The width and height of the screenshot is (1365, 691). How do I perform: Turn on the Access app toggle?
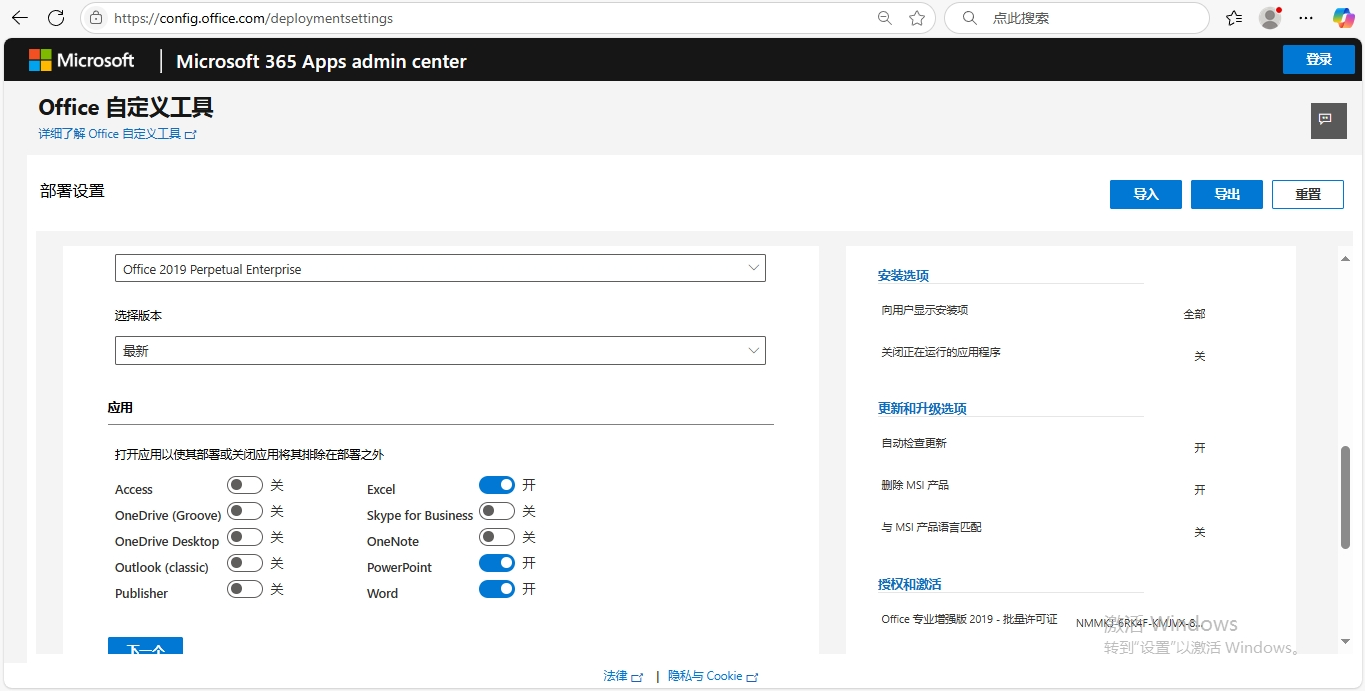tap(244, 485)
